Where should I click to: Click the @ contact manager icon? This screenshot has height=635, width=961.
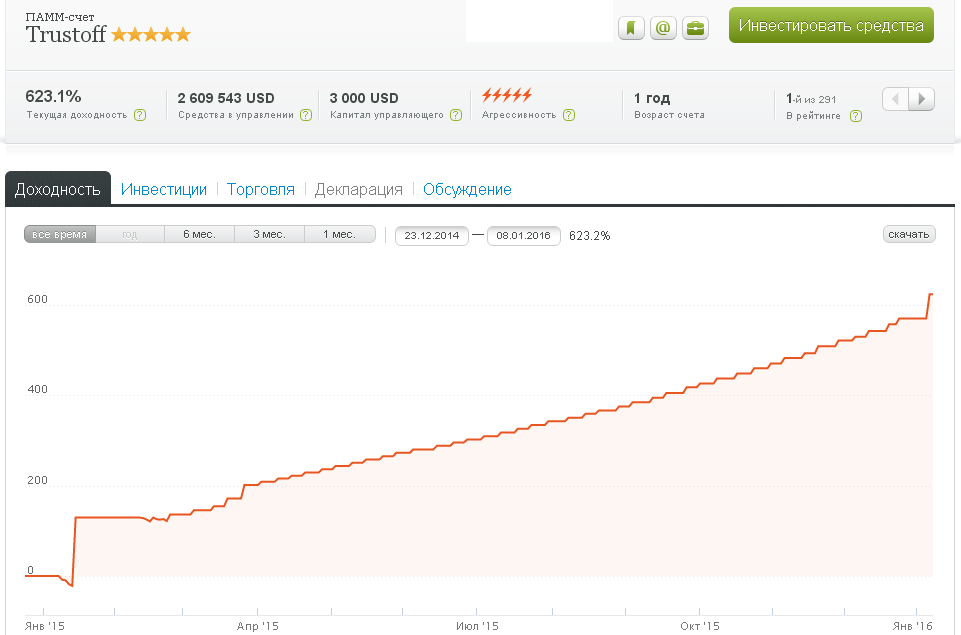point(662,28)
